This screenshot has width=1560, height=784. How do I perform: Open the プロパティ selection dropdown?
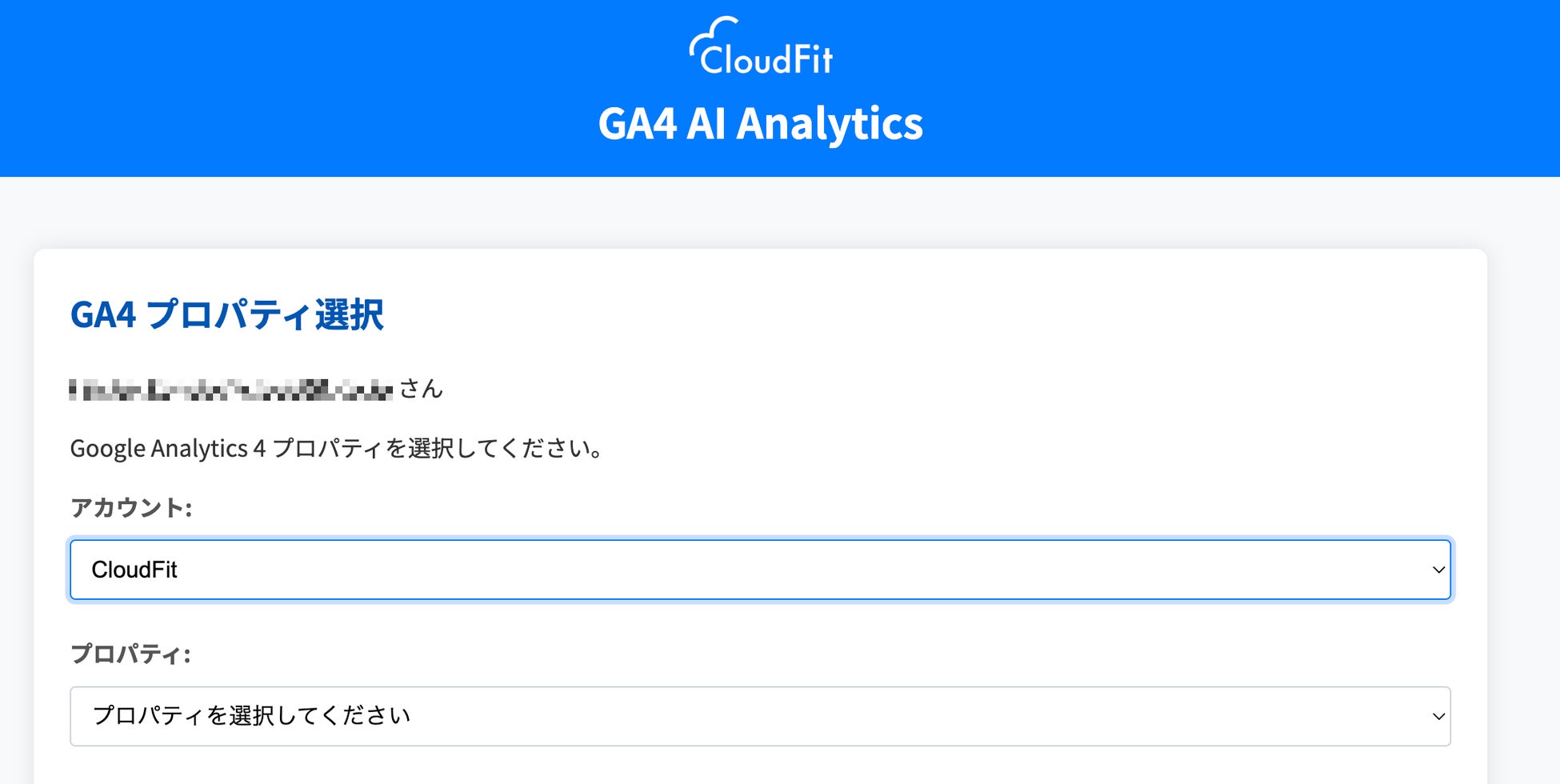coord(759,716)
